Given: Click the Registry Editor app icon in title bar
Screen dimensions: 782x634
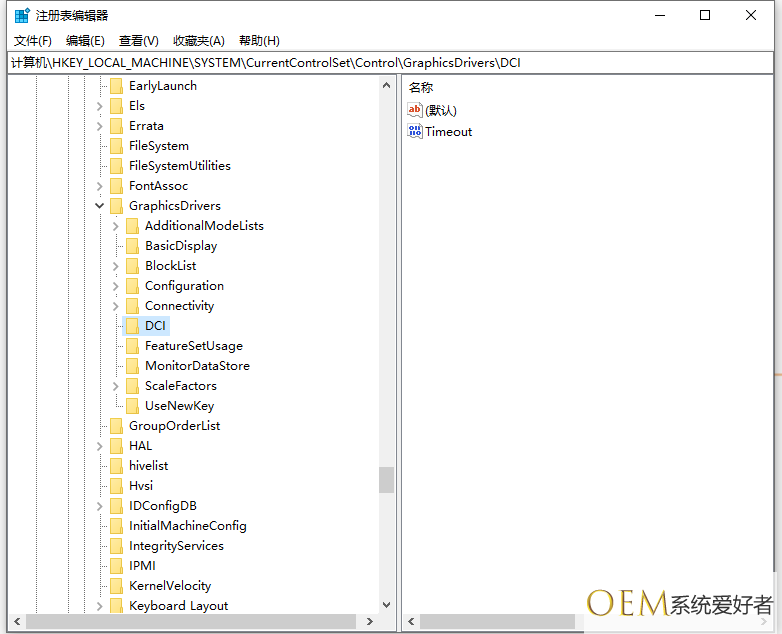Looking at the screenshot, I should pos(22,15).
